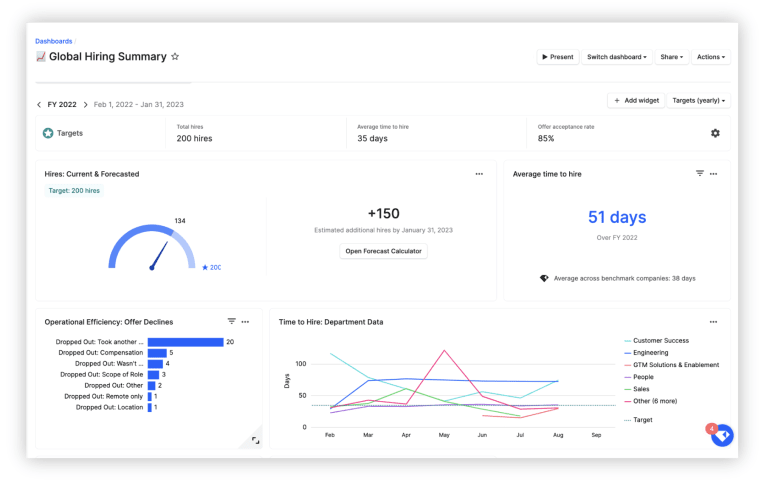Click the 85% offer acceptance rate
Image resolution: width=767 pixels, height=480 pixels.
(546, 138)
